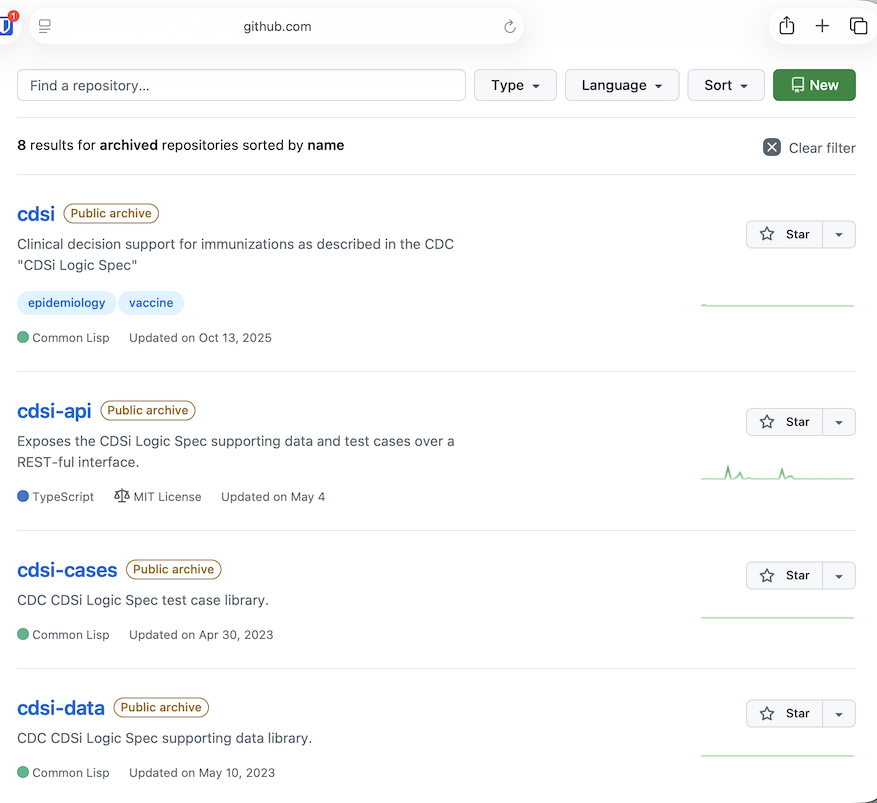Image resolution: width=877 pixels, height=803 pixels.
Task: Click the Public archive badge beside cdsi
Action: [x=111, y=214]
